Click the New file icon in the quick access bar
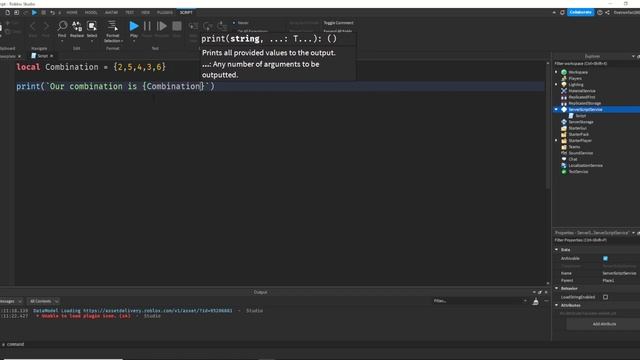Screen dimensions: 640x360 tap(7, 13)
